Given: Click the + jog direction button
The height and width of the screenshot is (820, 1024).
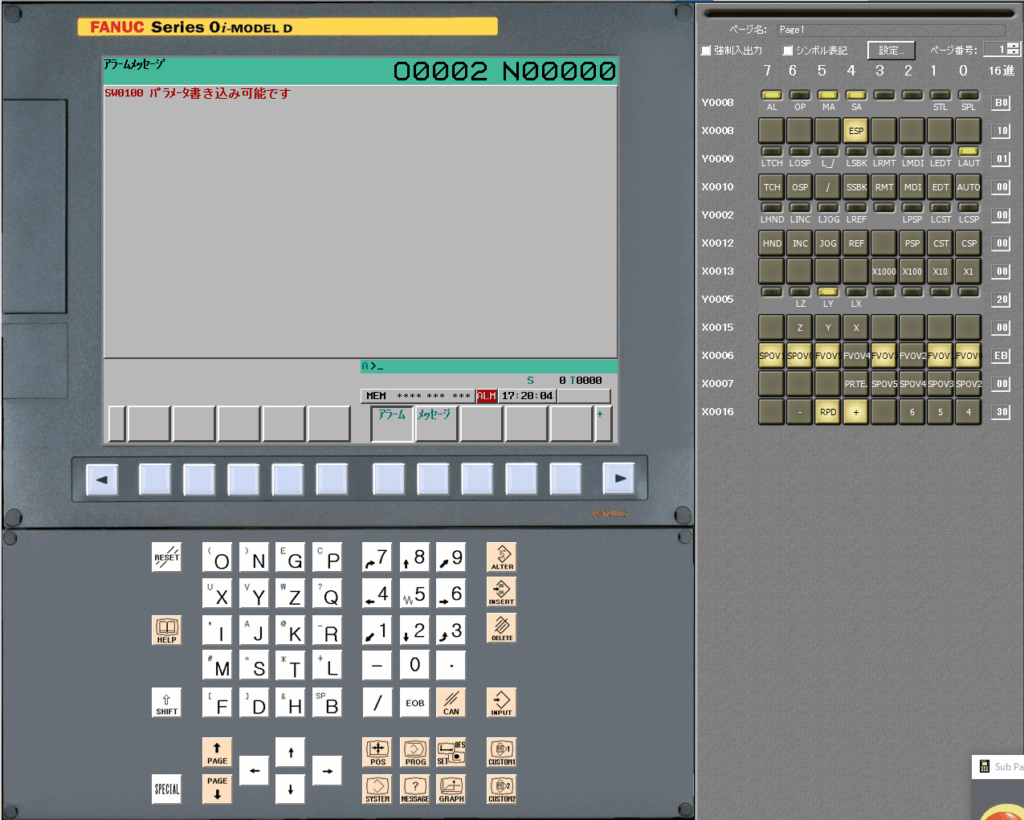Looking at the screenshot, I should point(856,412).
